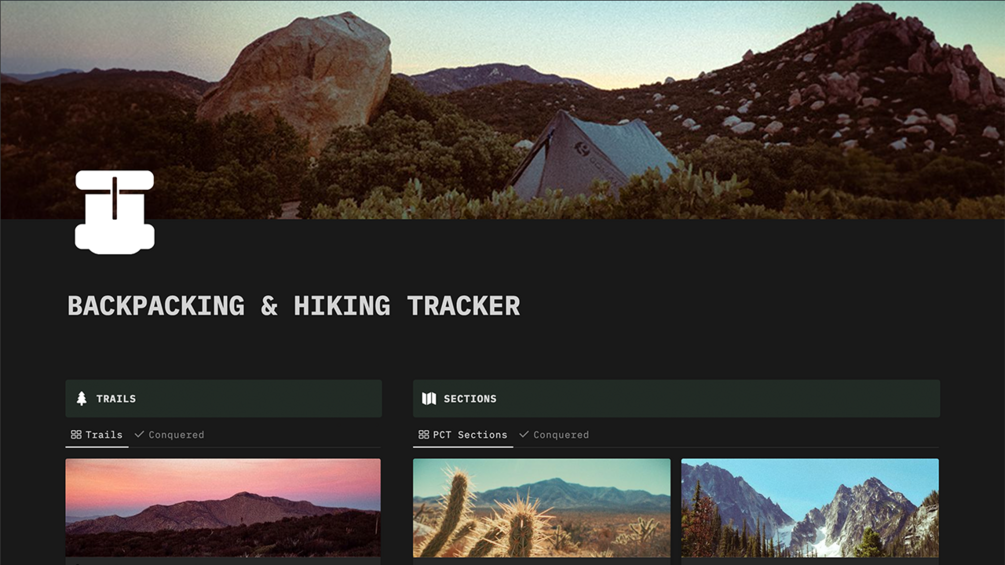Click gallery grid icon on PCT Sections tab
This screenshot has height=565, width=1005.
click(423, 434)
